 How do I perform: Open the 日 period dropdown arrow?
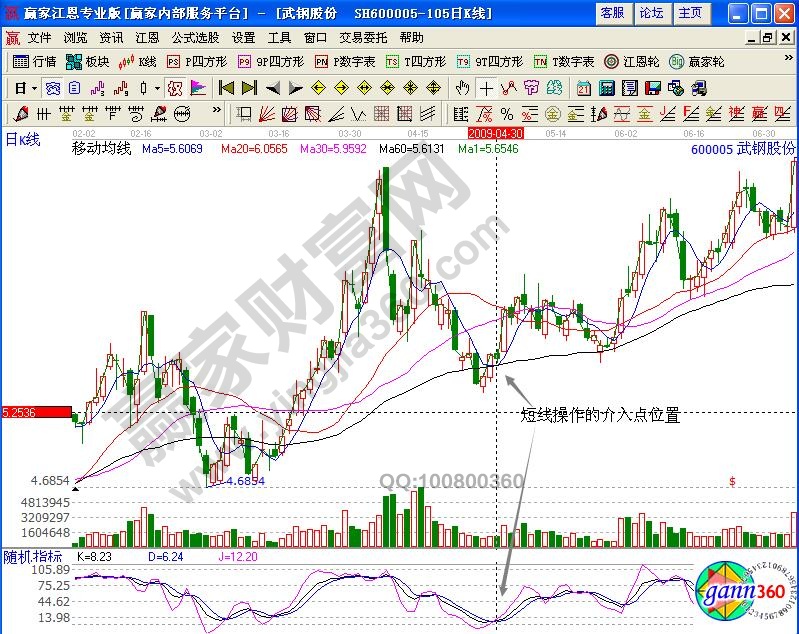tap(33, 88)
